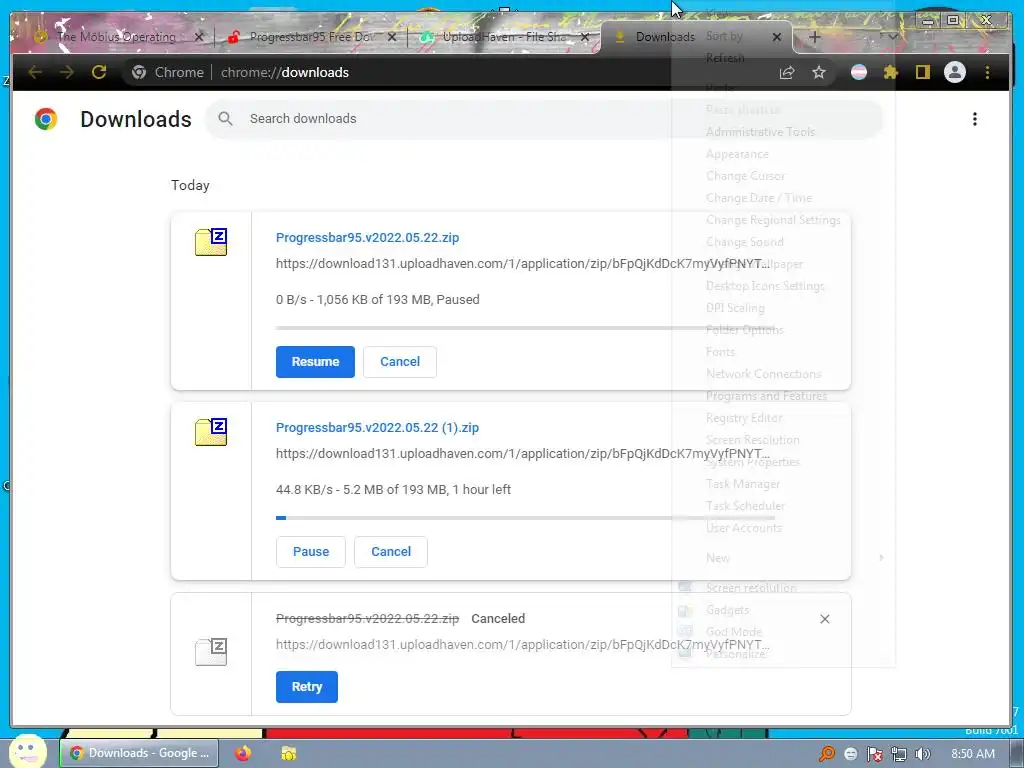Screen dimensions: 1024x768
Task: Click the 'Canceled' status label
Action: 498,618
